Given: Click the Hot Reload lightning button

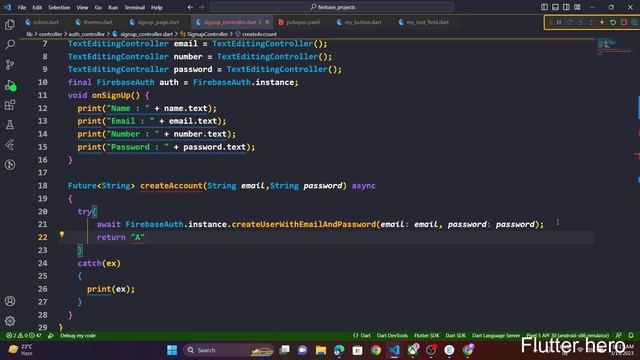Looking at the screenshot, I should 602,22.
